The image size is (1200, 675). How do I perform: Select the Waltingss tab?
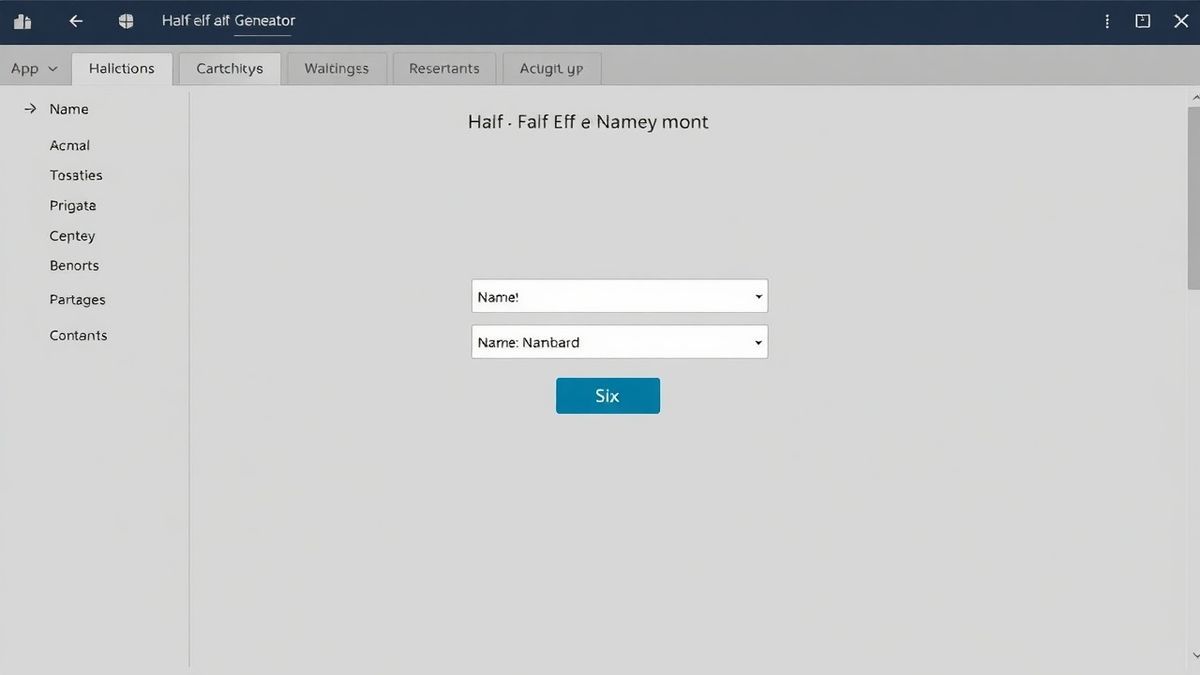(336, 69)
